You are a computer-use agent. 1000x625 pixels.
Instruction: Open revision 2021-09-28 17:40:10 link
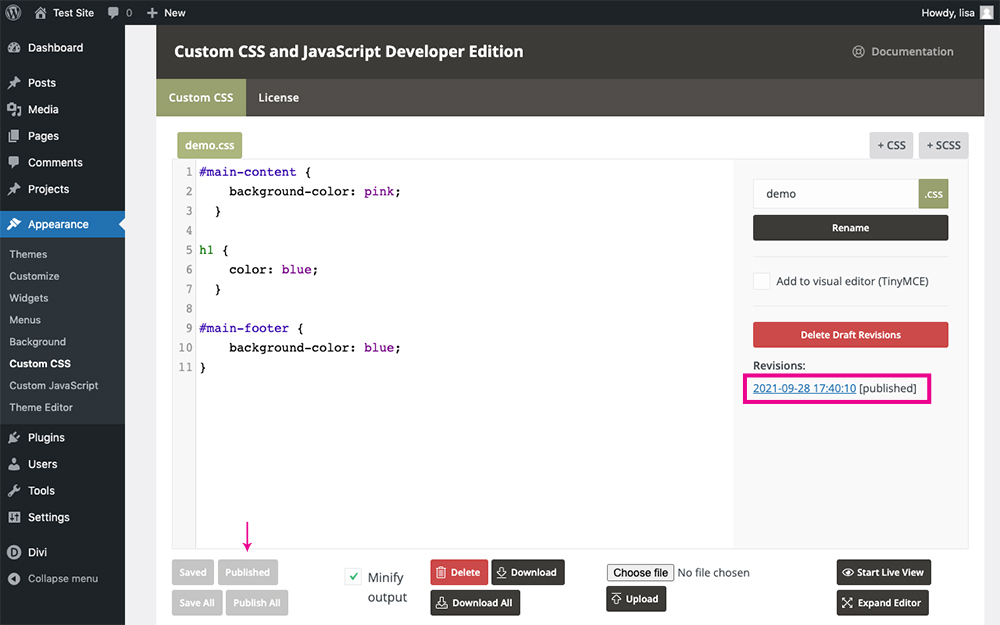804,388
